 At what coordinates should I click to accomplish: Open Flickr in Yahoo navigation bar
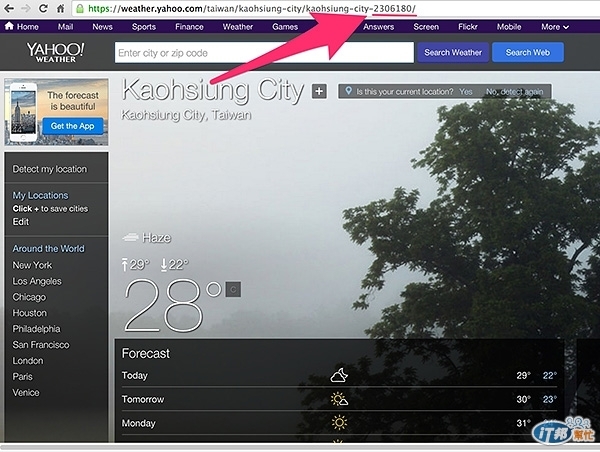pos(468,27)
